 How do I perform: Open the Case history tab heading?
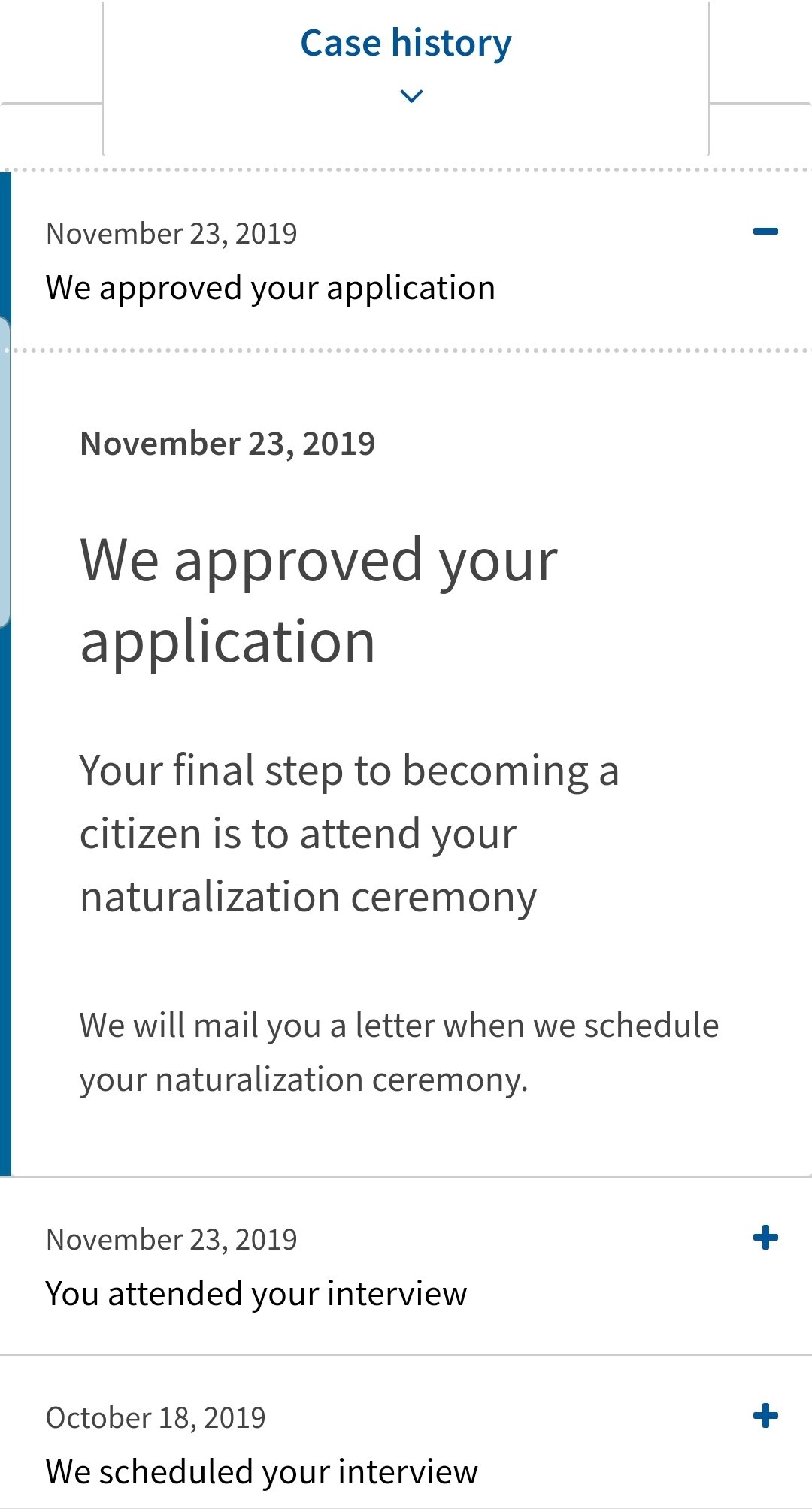[406, 43]
